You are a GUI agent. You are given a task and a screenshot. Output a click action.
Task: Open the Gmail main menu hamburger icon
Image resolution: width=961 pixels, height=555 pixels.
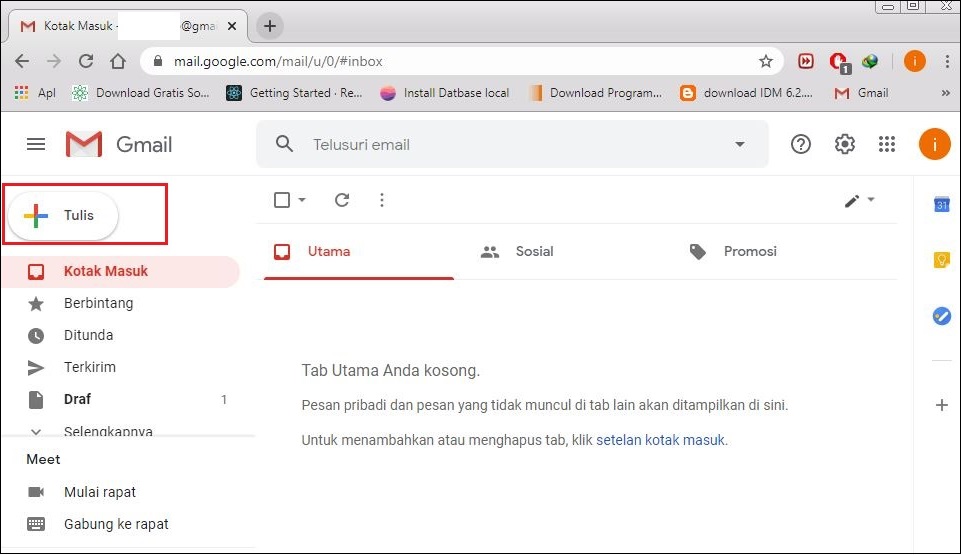(x=36, y=144)
